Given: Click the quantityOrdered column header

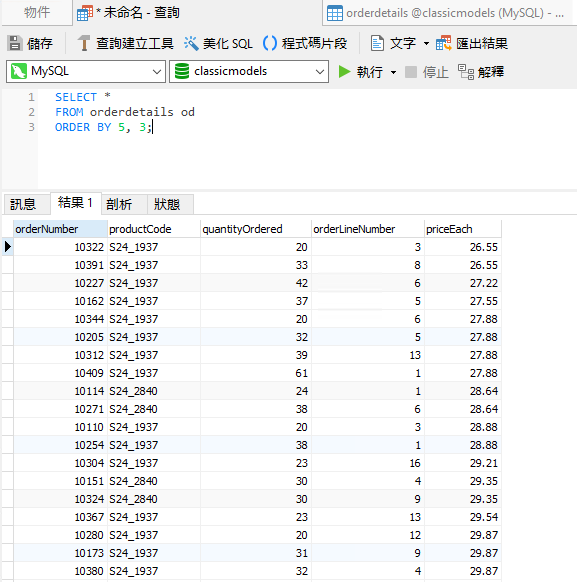Looking at the screenshot, I should (256, 229).
